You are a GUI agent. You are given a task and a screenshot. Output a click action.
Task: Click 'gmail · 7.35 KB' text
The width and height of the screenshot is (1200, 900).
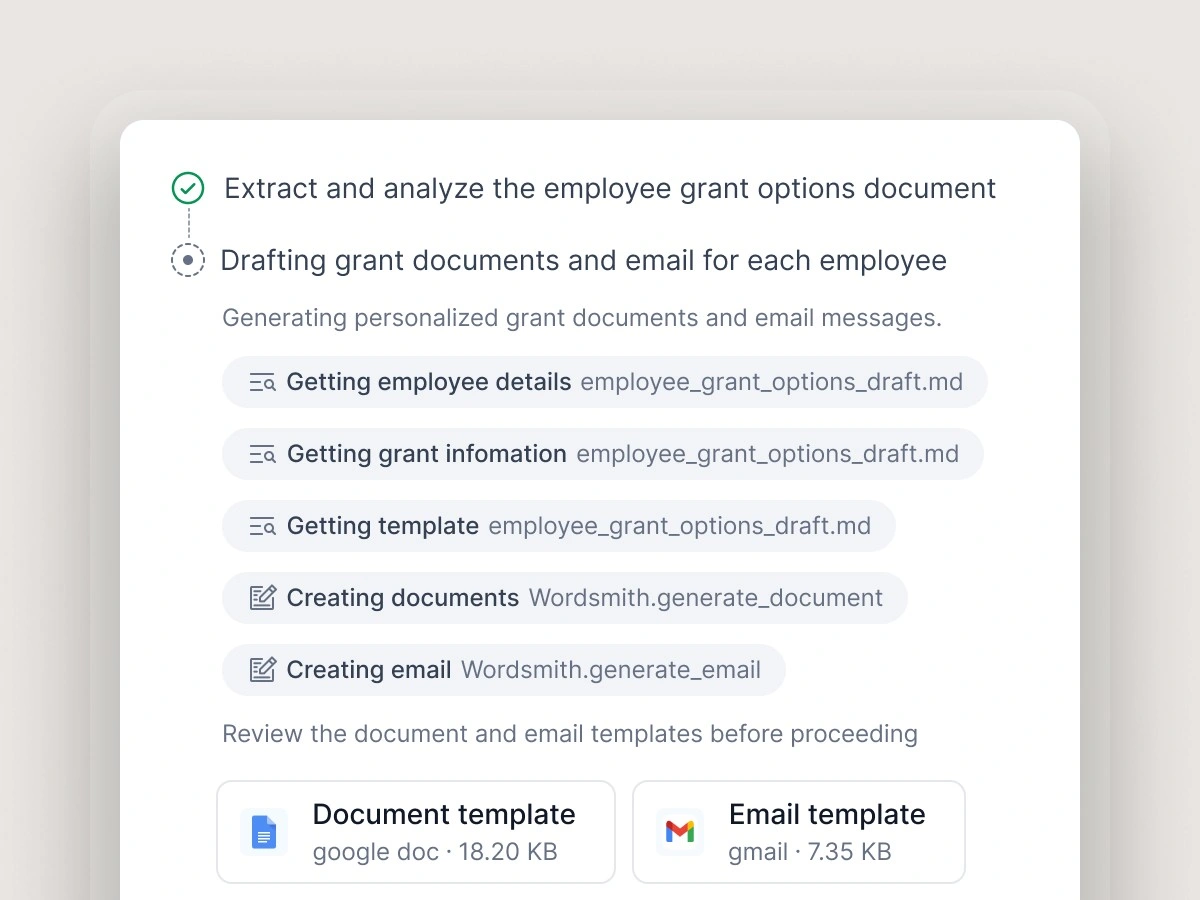coord(810,852)
